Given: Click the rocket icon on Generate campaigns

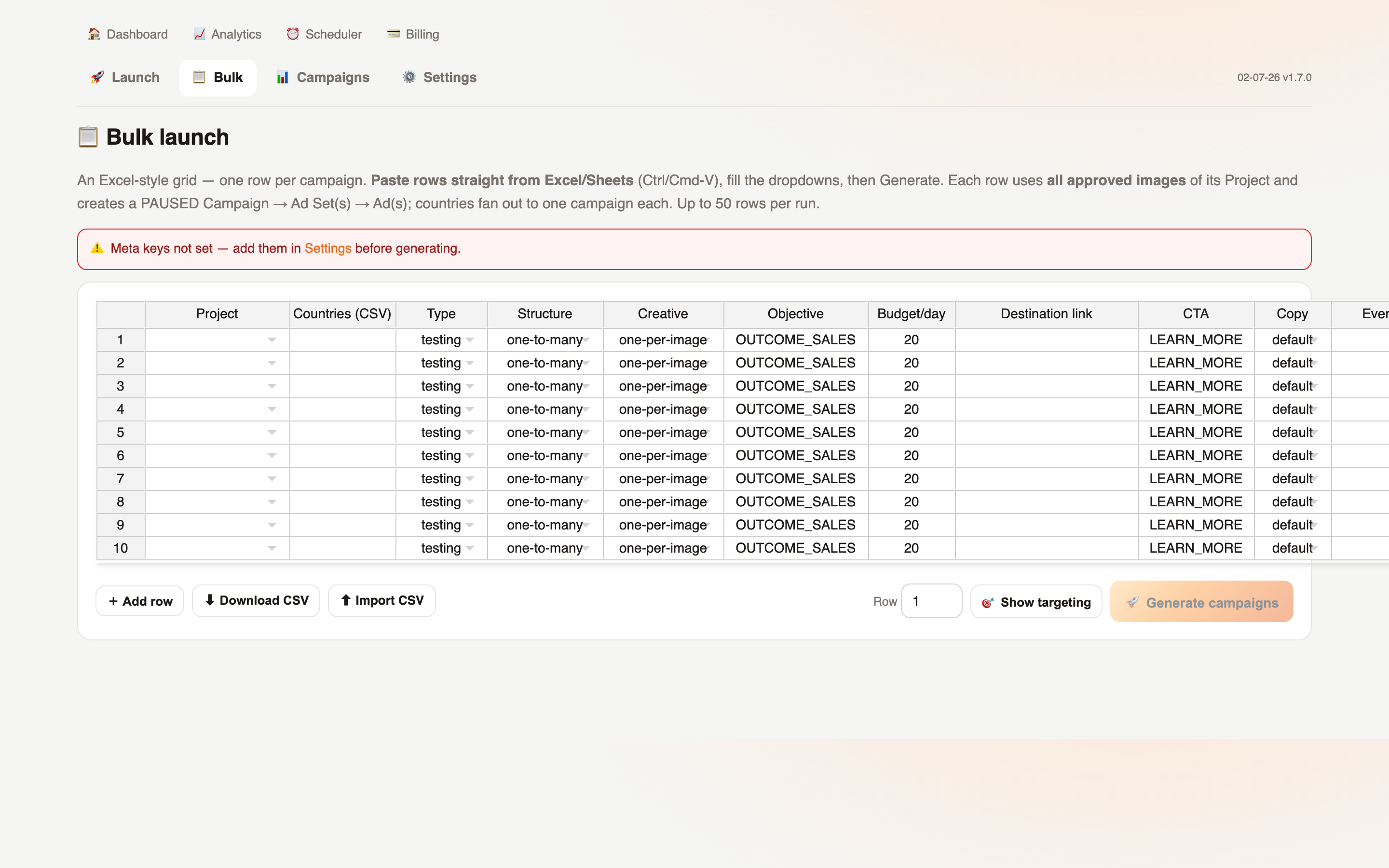Looking at the screenshot, I should (1132, 602).
